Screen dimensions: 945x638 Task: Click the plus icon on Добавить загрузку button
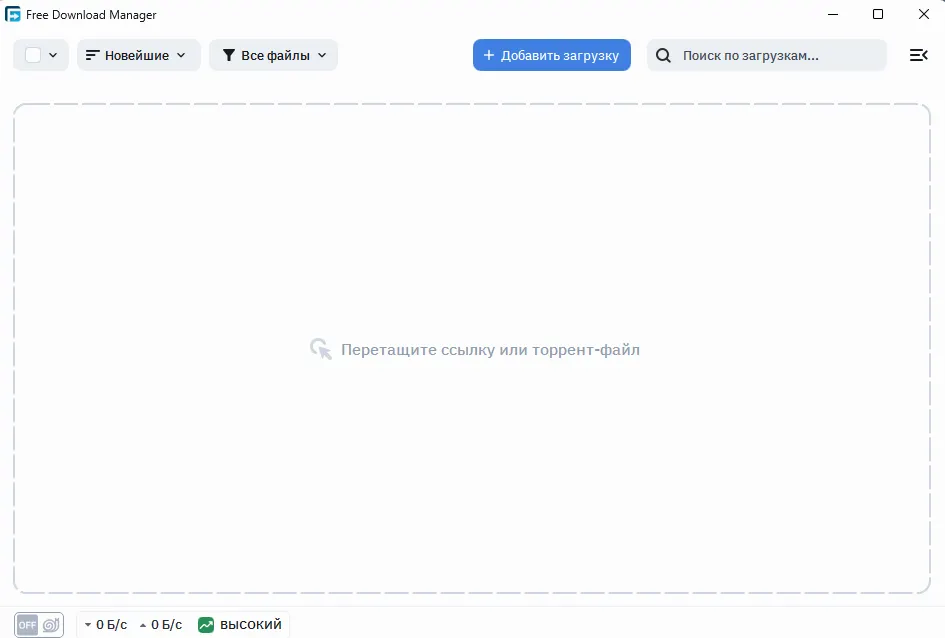coord(487,55)
